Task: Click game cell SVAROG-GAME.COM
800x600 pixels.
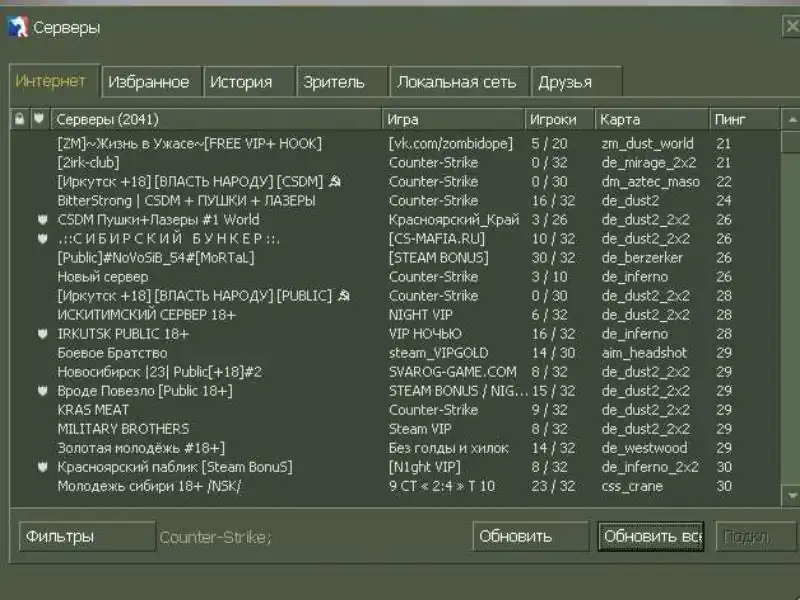Action: (x=453, y=372)
